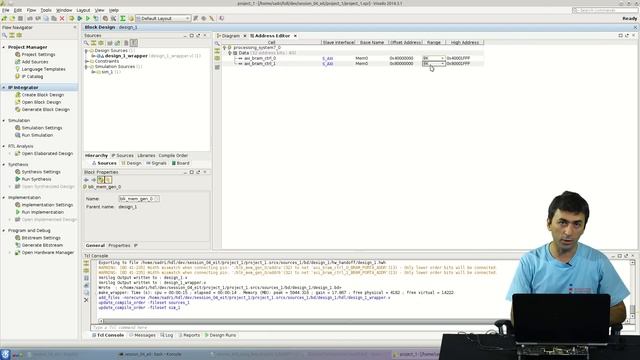Expand the Constraints folder
The image size is (640, 360).
pos(86,61)
